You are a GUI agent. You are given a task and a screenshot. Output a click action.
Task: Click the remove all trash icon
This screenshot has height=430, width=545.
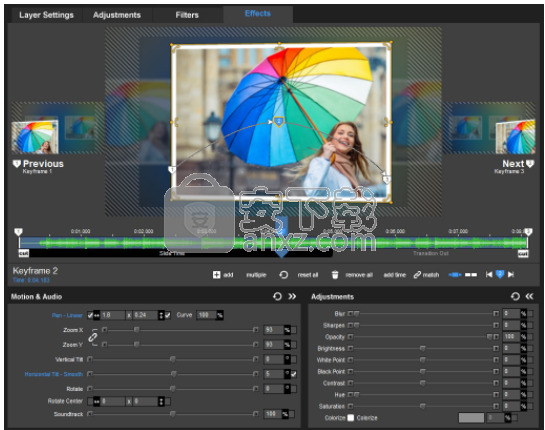(335, 275)
